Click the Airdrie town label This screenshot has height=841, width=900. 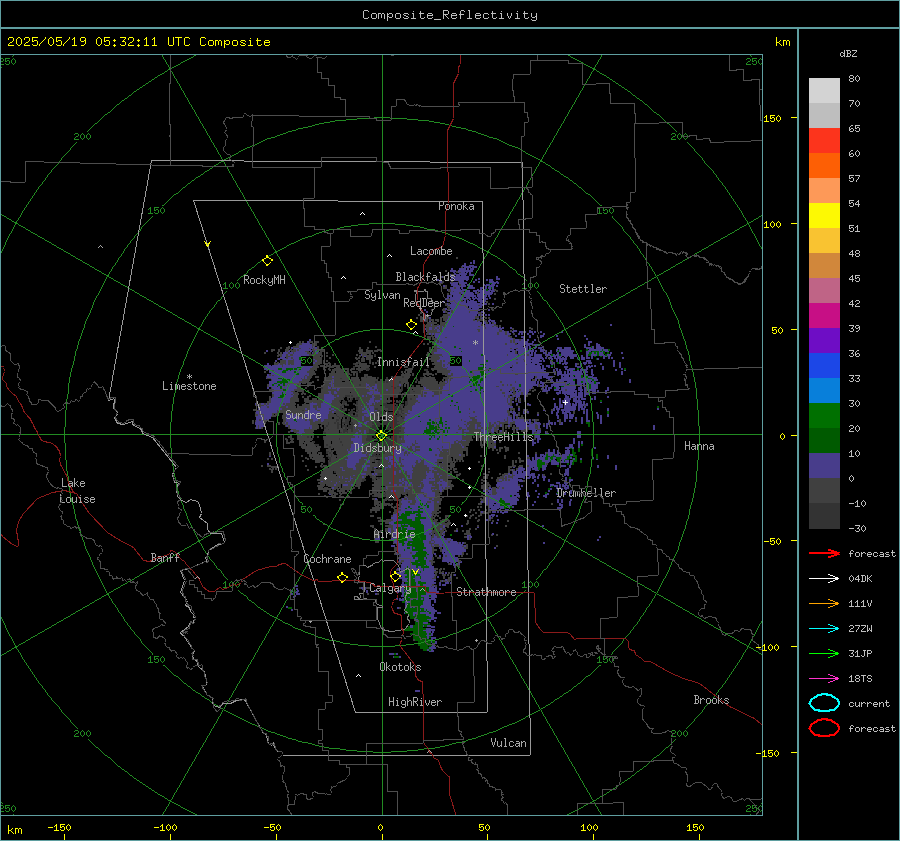point(394,534)
